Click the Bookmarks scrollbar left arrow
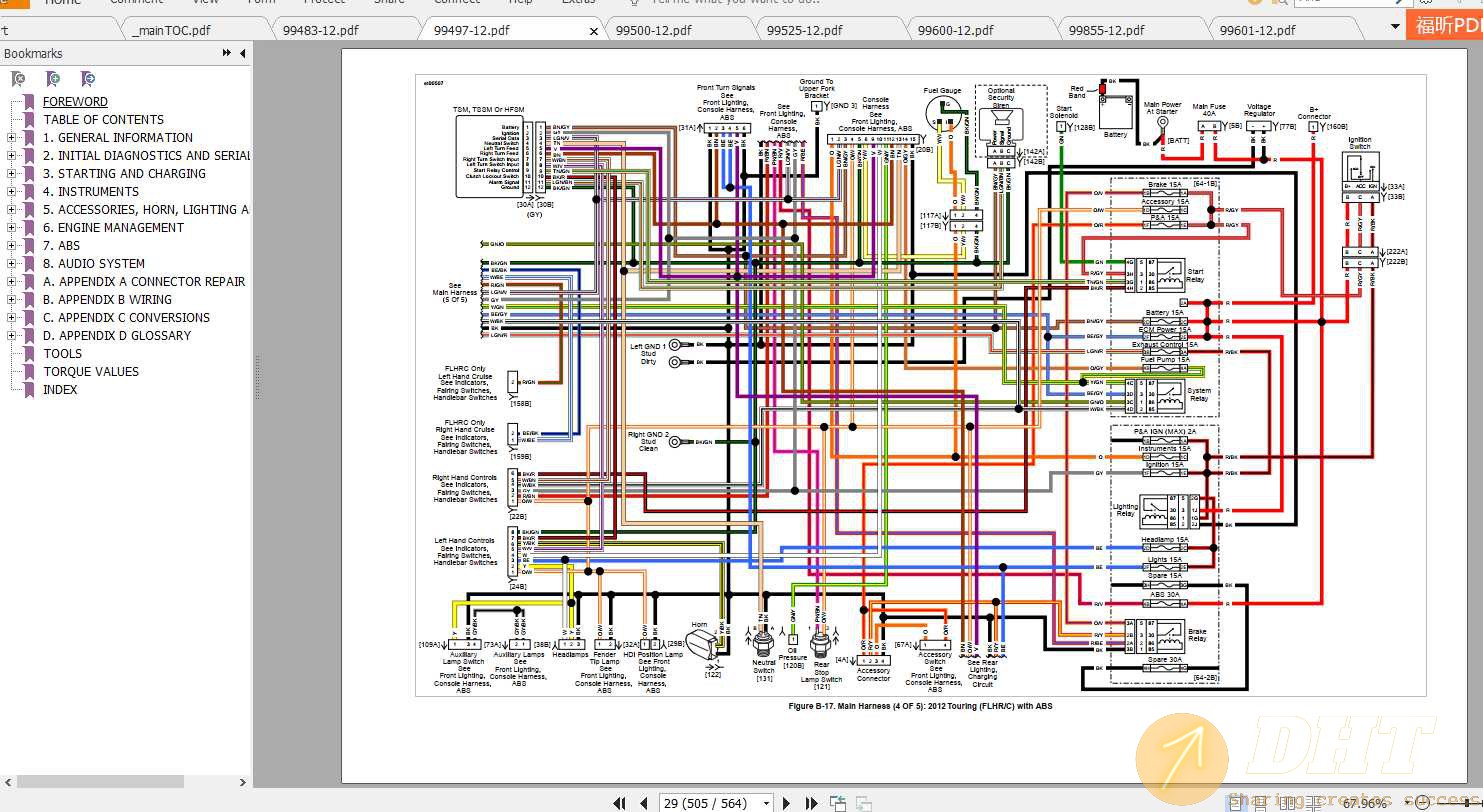This screenshot has width=1483, height=812. [x=6, y=782]
